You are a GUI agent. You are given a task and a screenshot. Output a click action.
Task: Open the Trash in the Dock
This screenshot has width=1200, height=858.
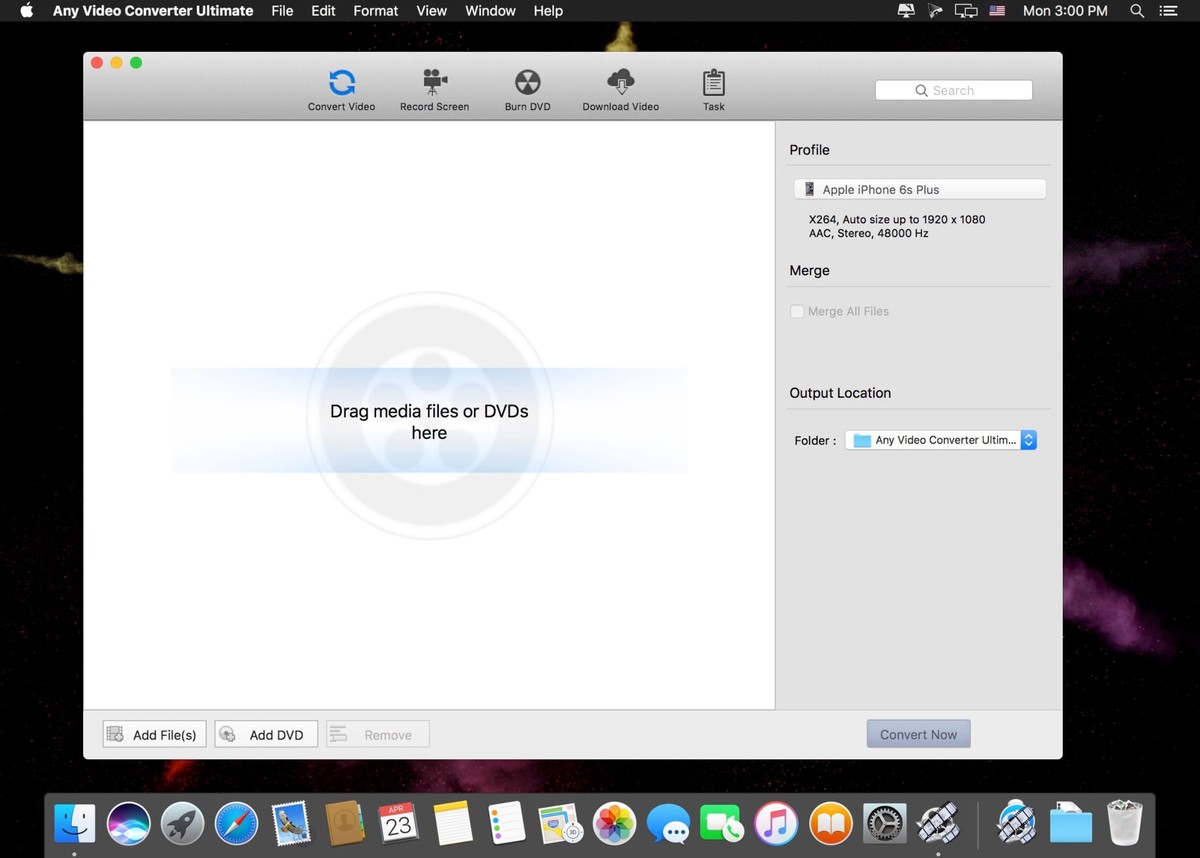pyautogui.click(x=1125, y=824)
